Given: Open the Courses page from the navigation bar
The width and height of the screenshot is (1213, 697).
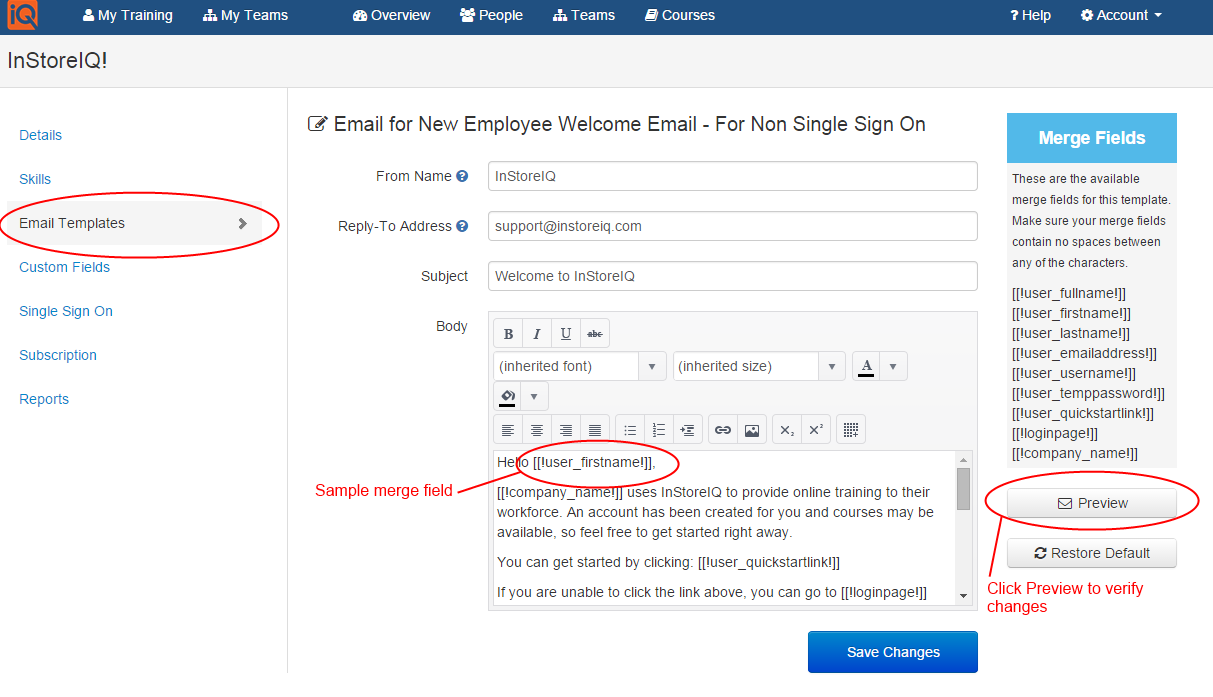Looking at the screenshot, I should coord(679,15).
